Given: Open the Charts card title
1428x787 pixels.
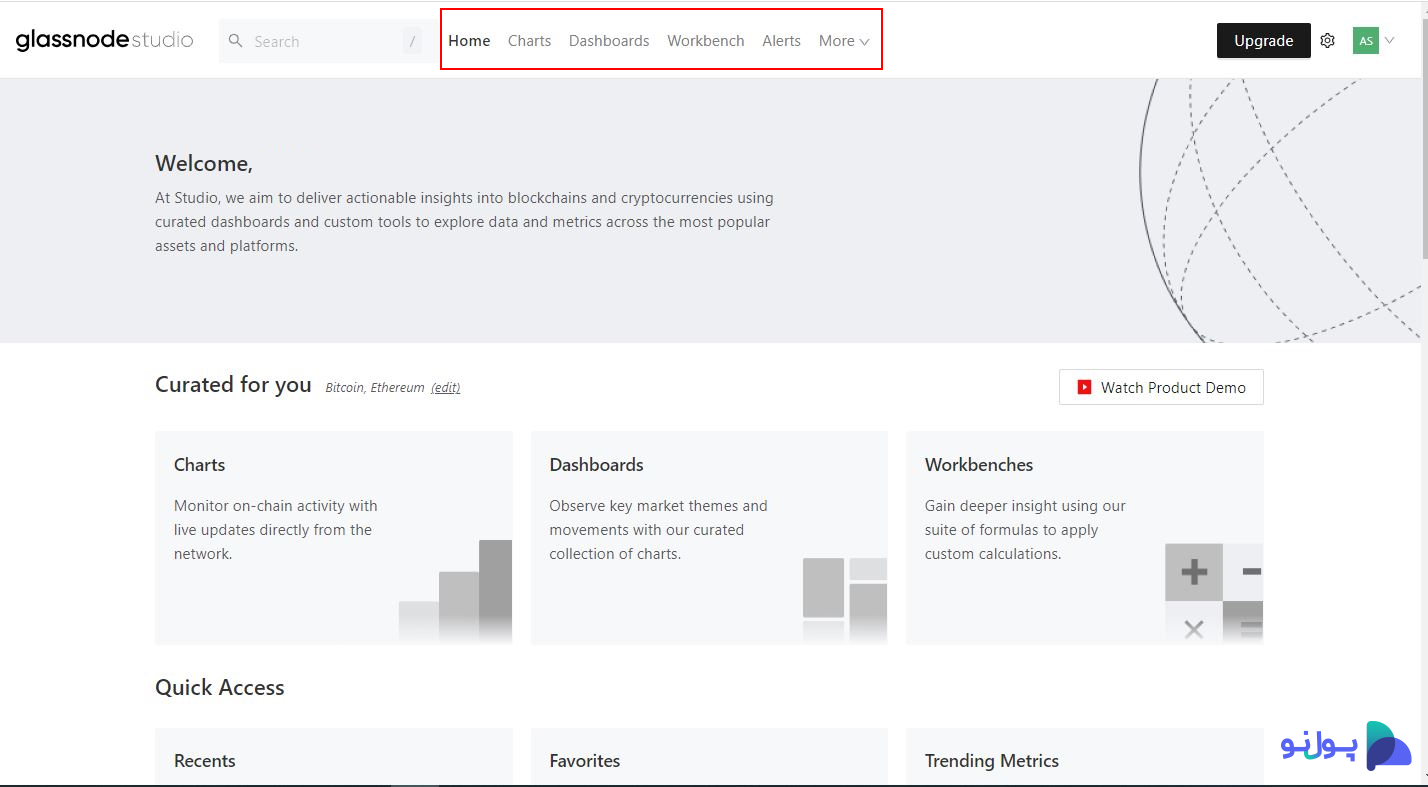Looking at the screenshot, I should click(x=200, y=465).
